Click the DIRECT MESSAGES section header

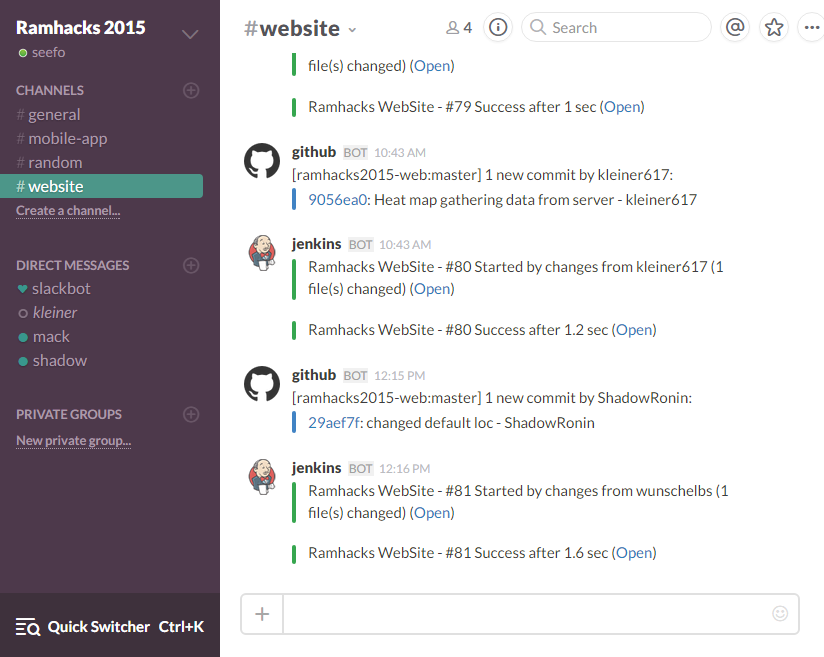pos(73,265)
